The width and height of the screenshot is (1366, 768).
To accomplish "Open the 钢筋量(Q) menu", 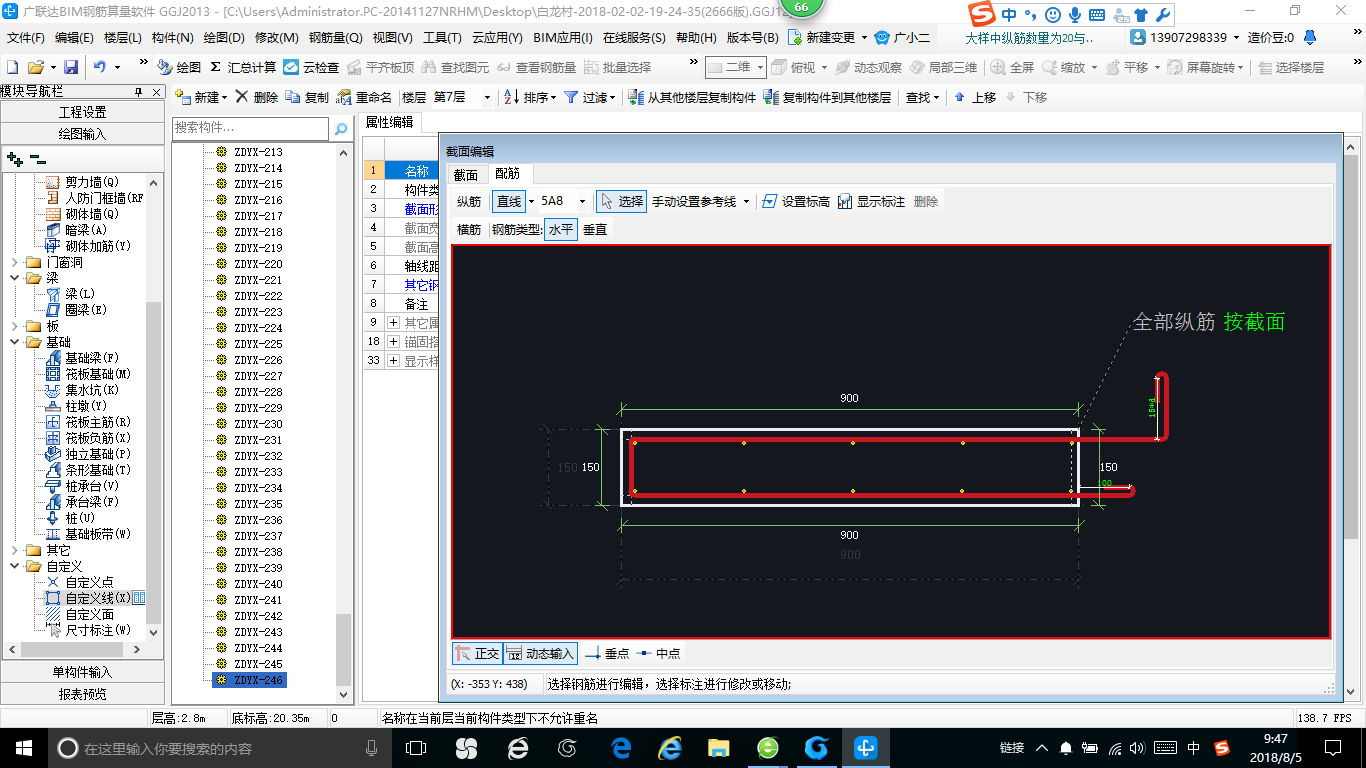I will click(336, 38).
